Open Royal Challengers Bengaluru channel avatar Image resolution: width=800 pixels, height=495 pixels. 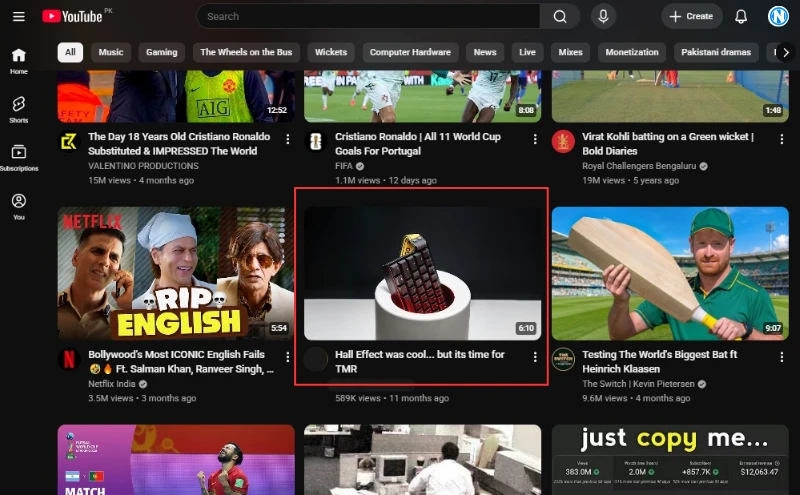pyautogui.click(x=563, y=141)
